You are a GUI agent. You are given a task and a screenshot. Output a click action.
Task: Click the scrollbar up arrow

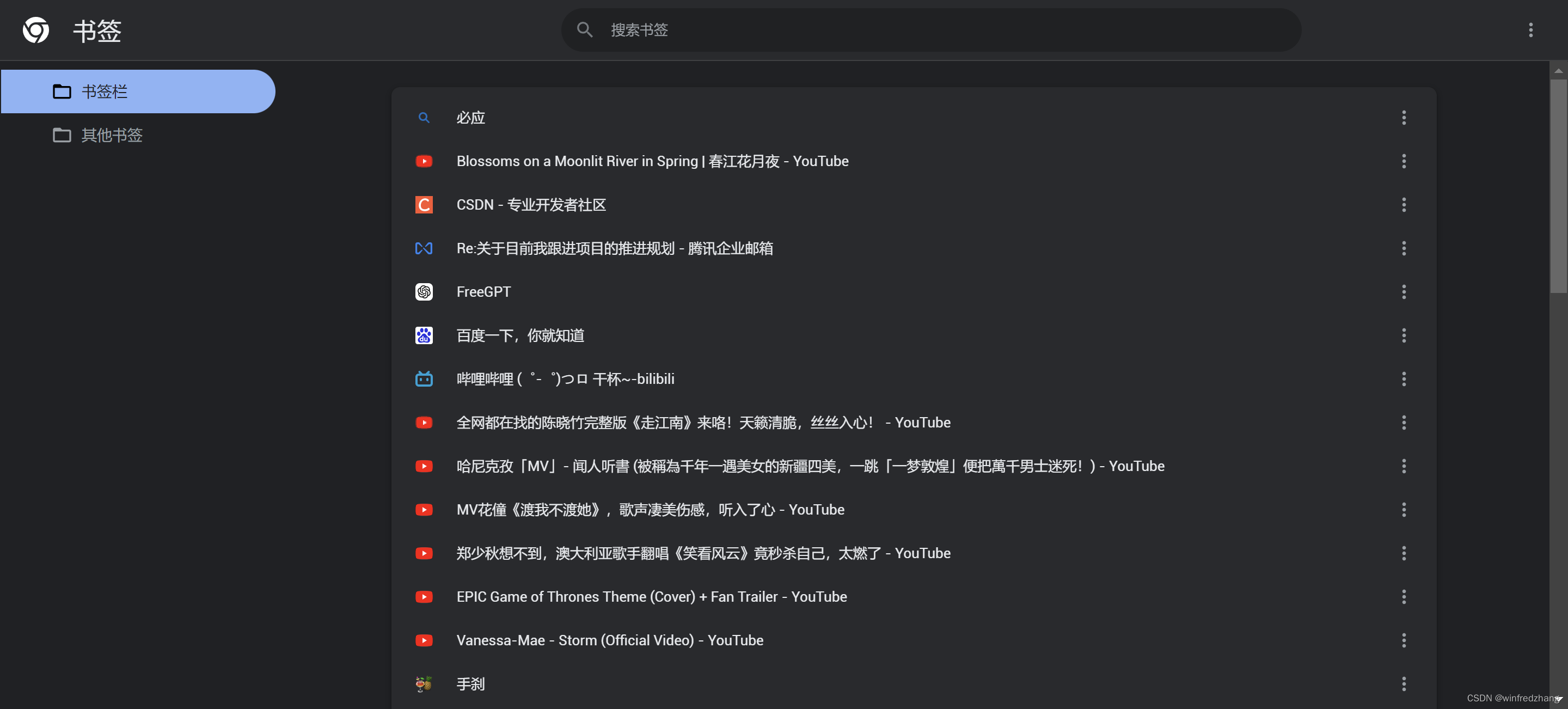coord(1558,71)
